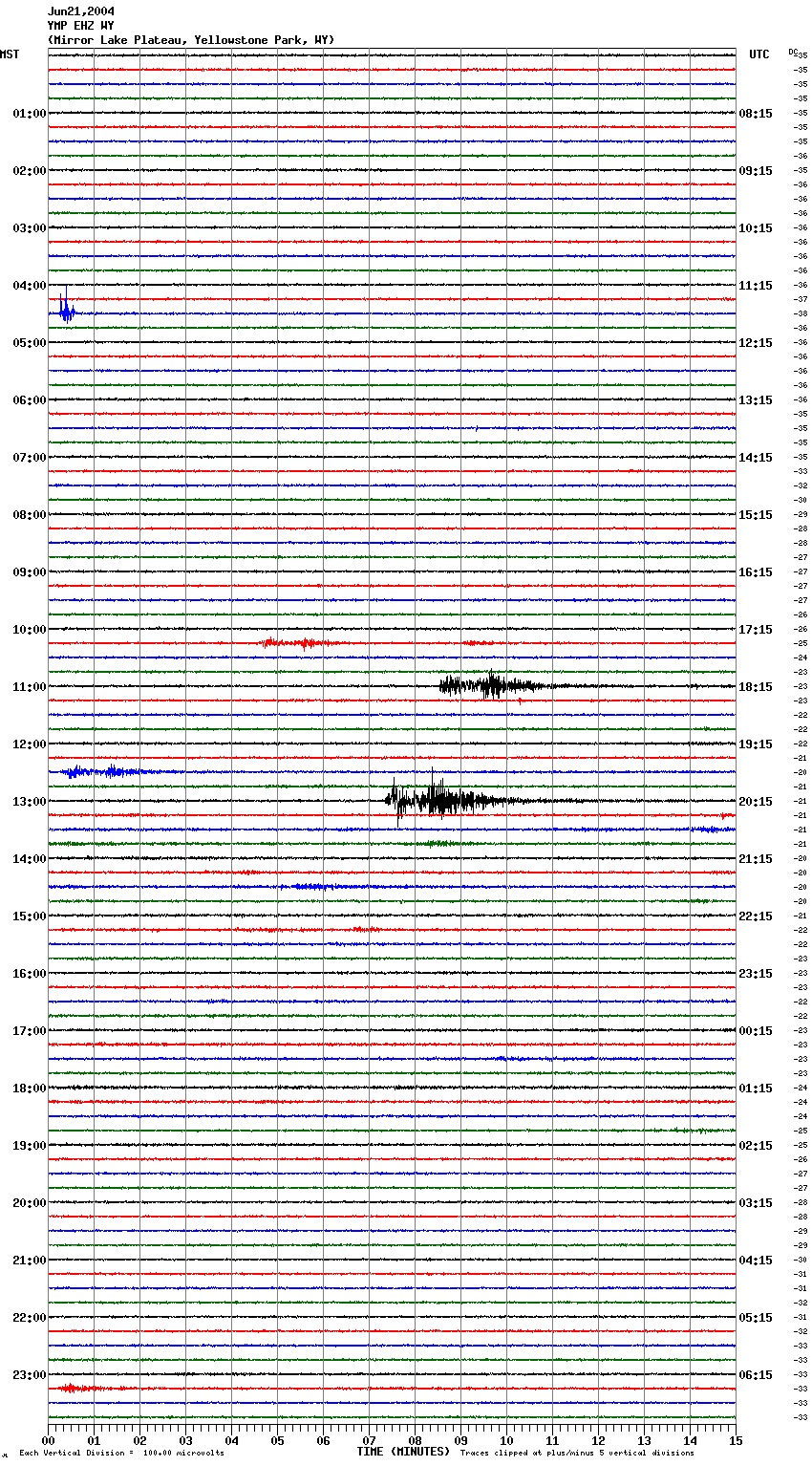Click the "10:15" UTC time label
Screen dimensions: 812x1466
(756, 228)
